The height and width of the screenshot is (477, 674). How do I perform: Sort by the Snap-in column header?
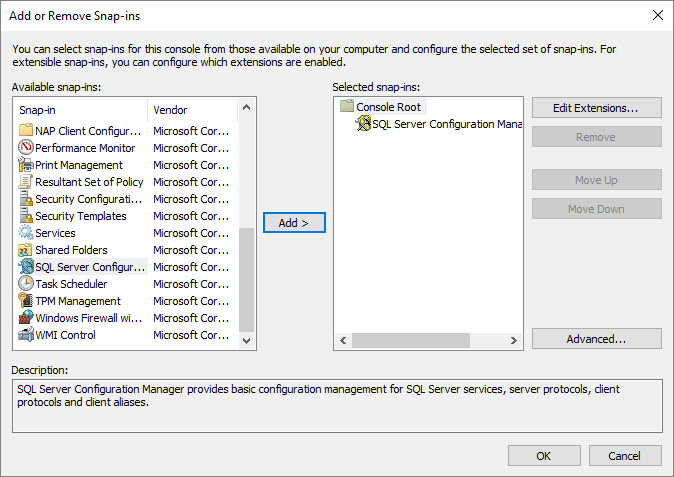[81, 110]
